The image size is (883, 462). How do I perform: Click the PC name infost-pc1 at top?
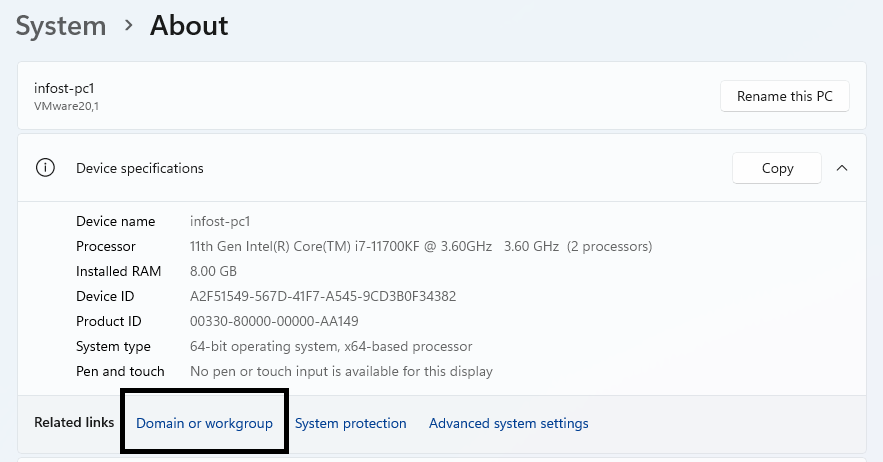(64, 88)
